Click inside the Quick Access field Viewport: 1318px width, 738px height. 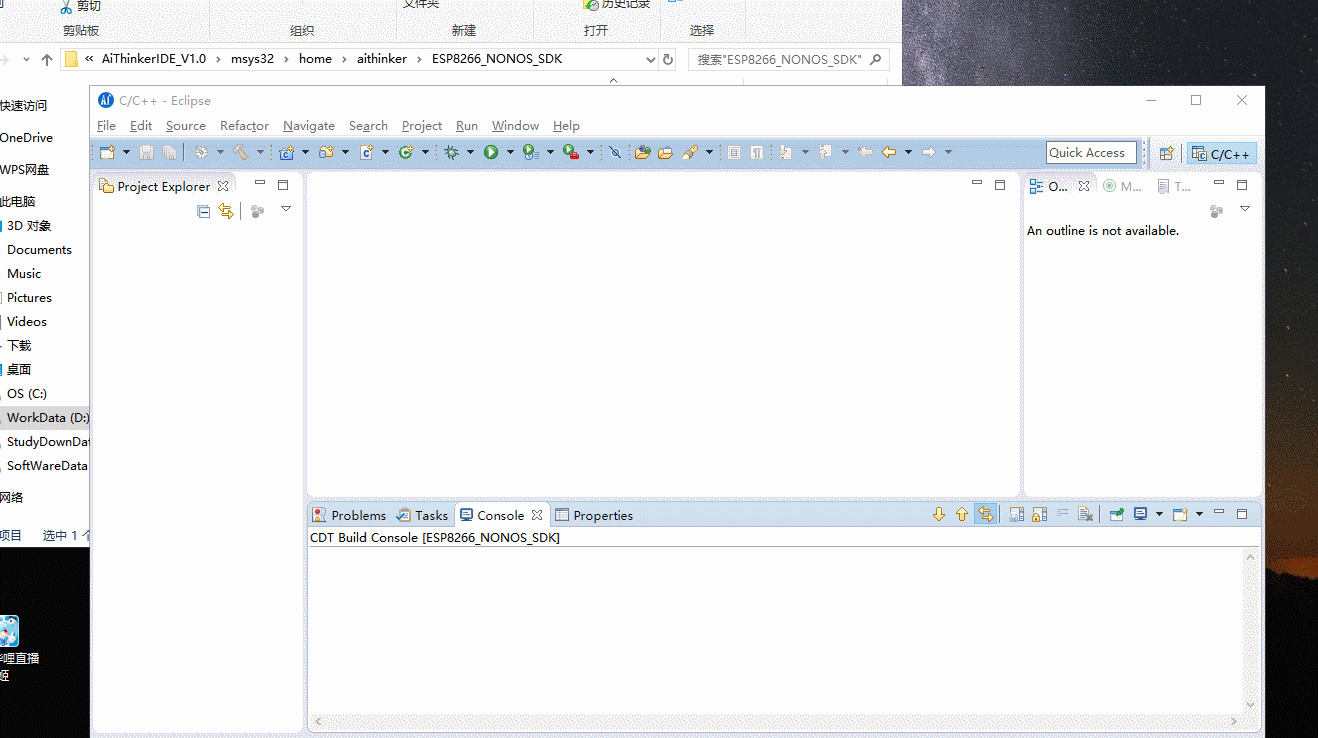[x=1091, y=152]
